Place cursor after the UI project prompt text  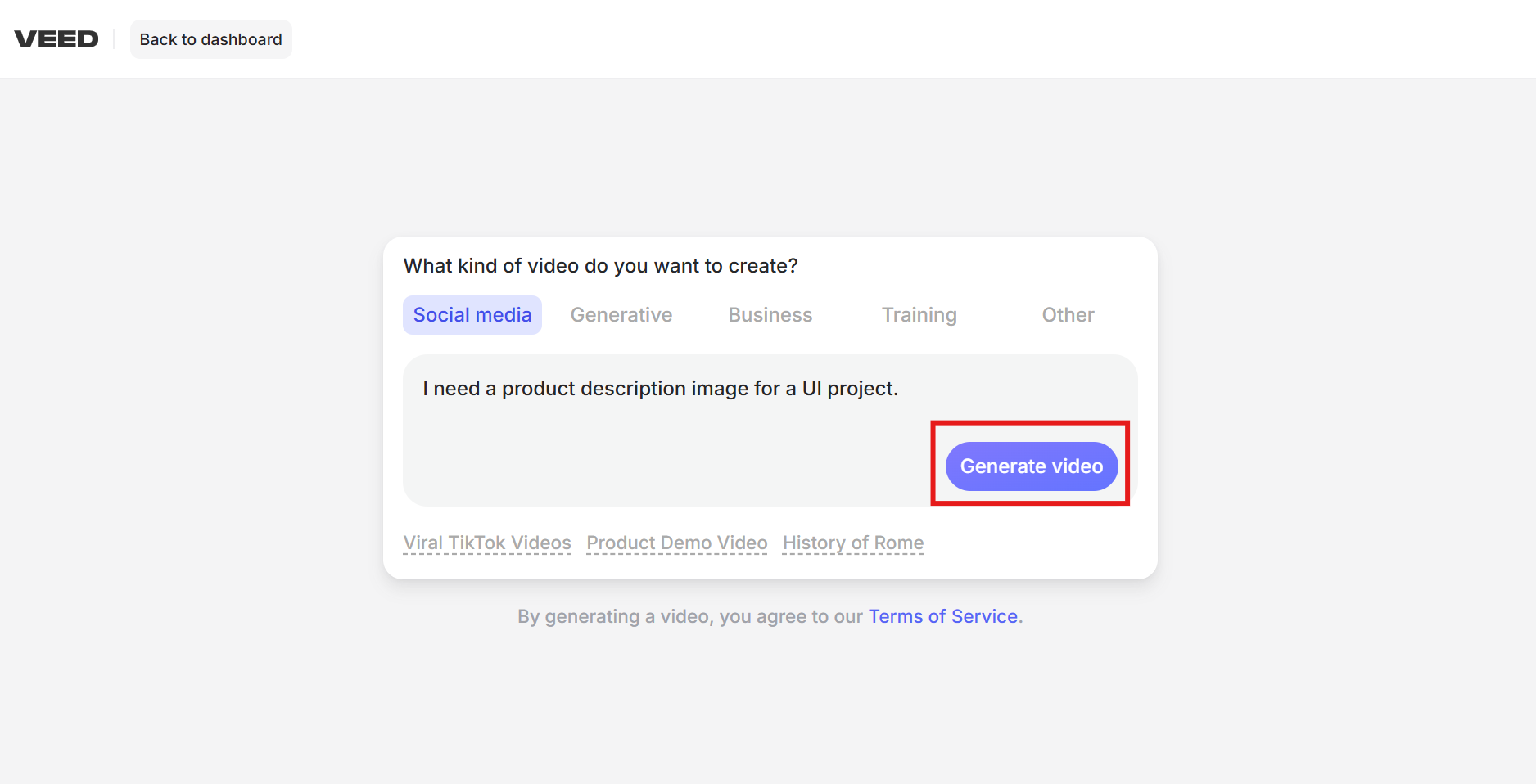(898, 388)
